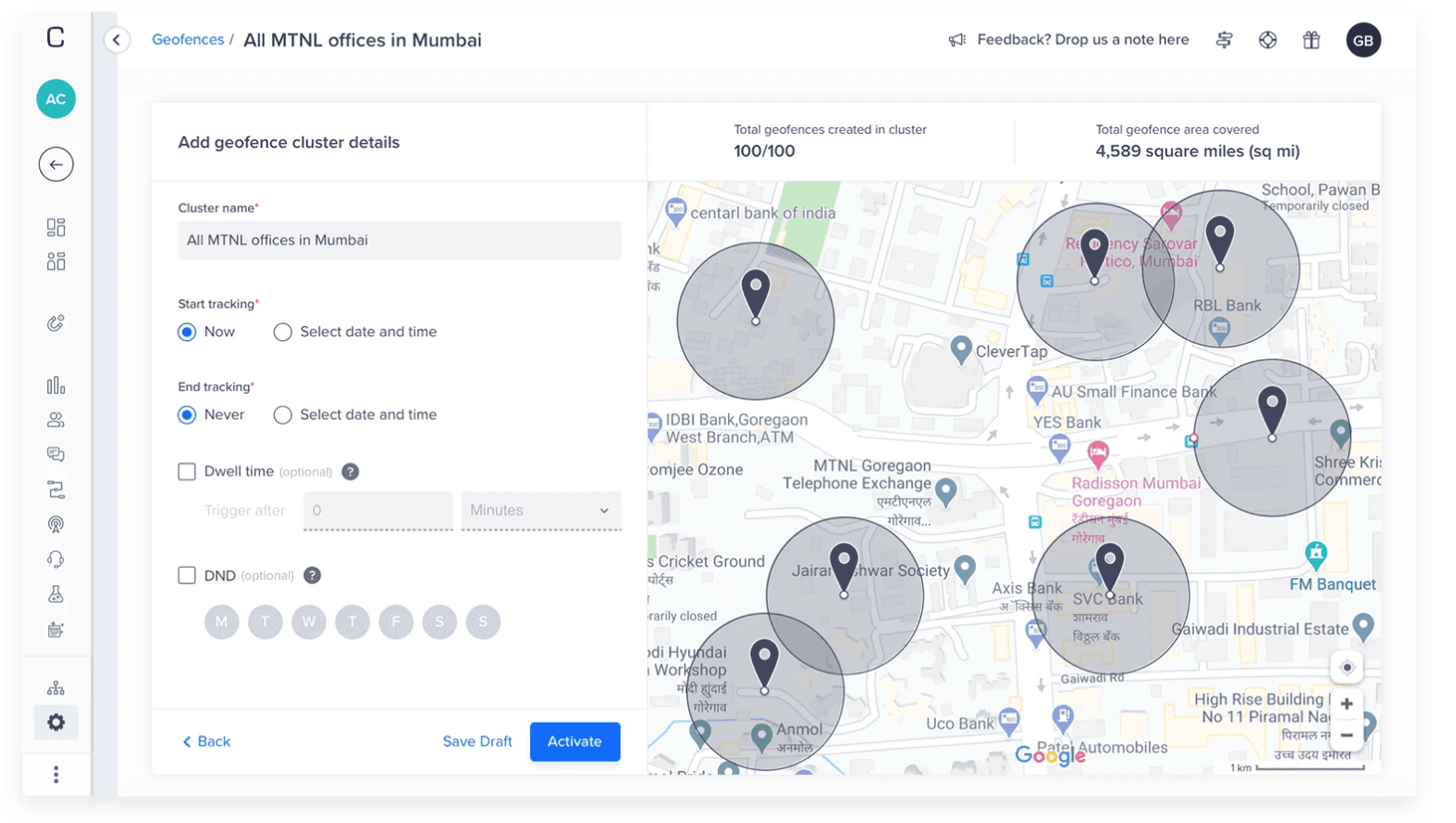Click the Cluster name input field
Viewport: 1456px width, 823px height.
pos(399,240)
